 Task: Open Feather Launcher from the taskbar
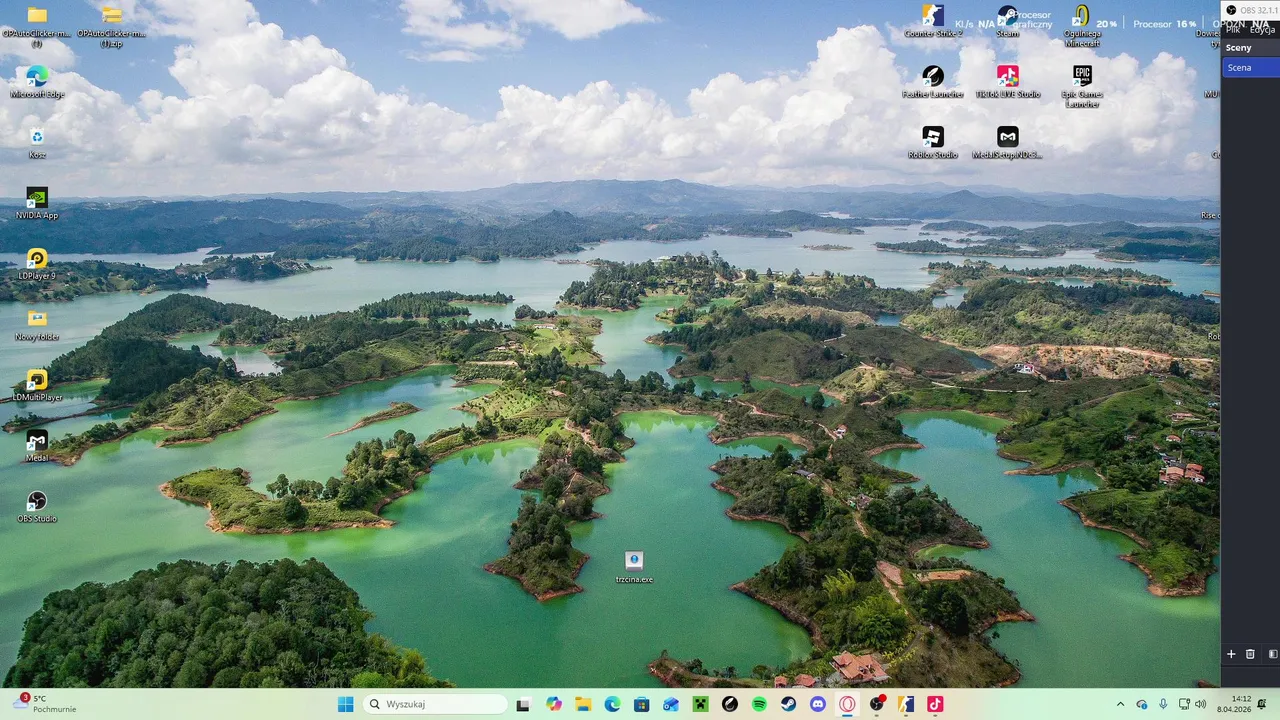(x=730, y=704)
